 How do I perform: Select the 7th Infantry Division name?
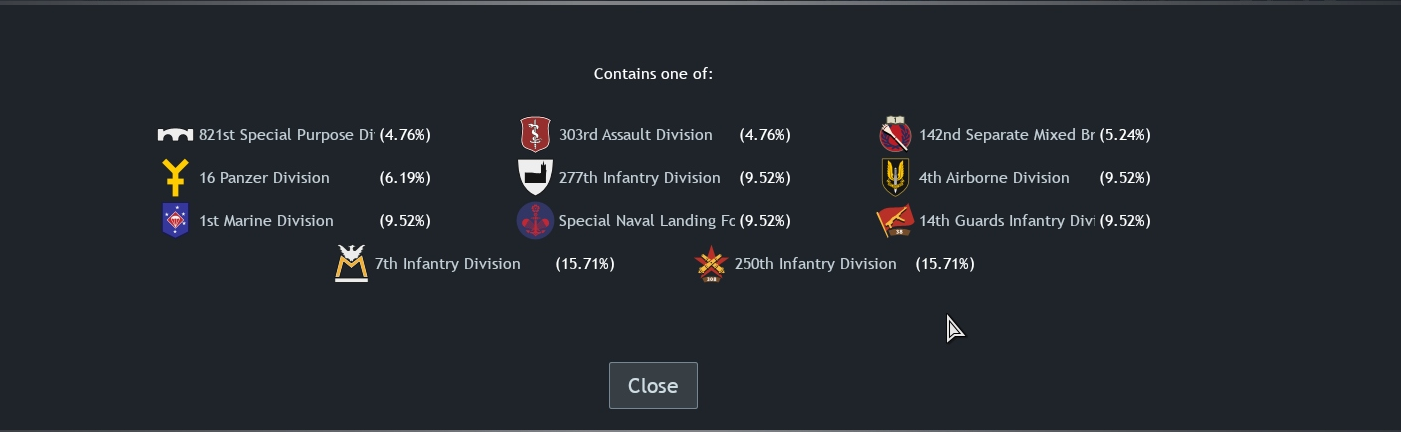coord(447,264)
